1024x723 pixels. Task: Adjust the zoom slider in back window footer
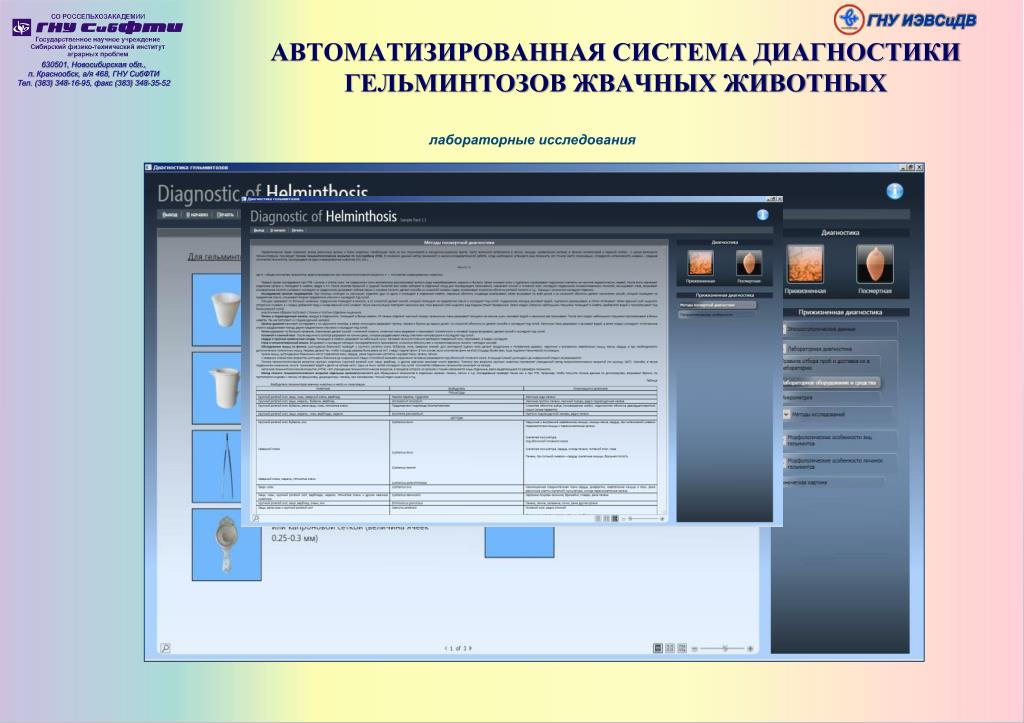724,649
